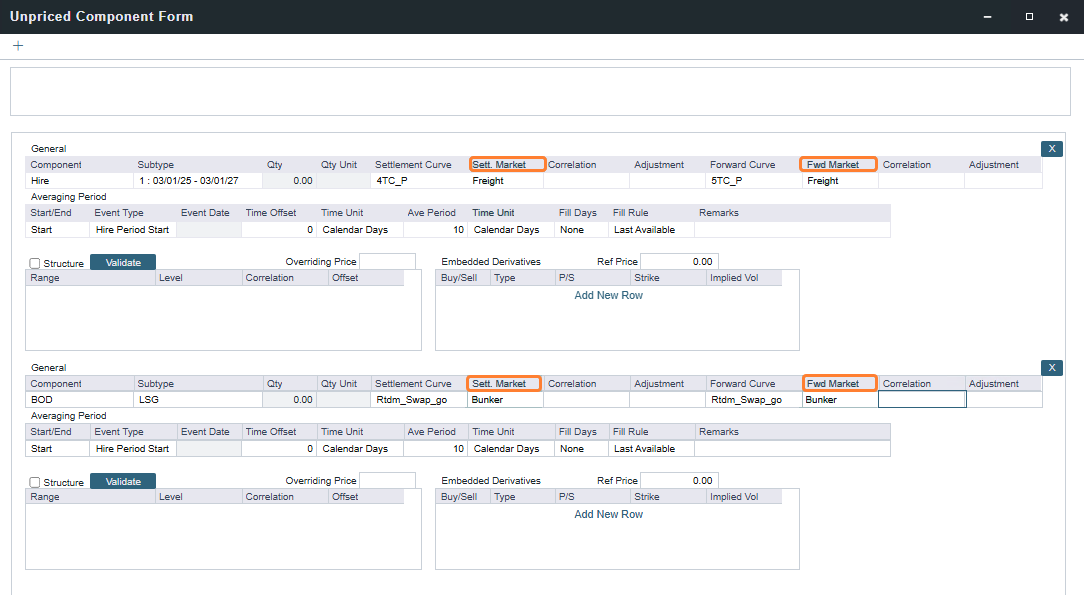Enable the Structure checkbox for Hire component
This screenshot has width=1084, height=595.
tap(35, 263)
